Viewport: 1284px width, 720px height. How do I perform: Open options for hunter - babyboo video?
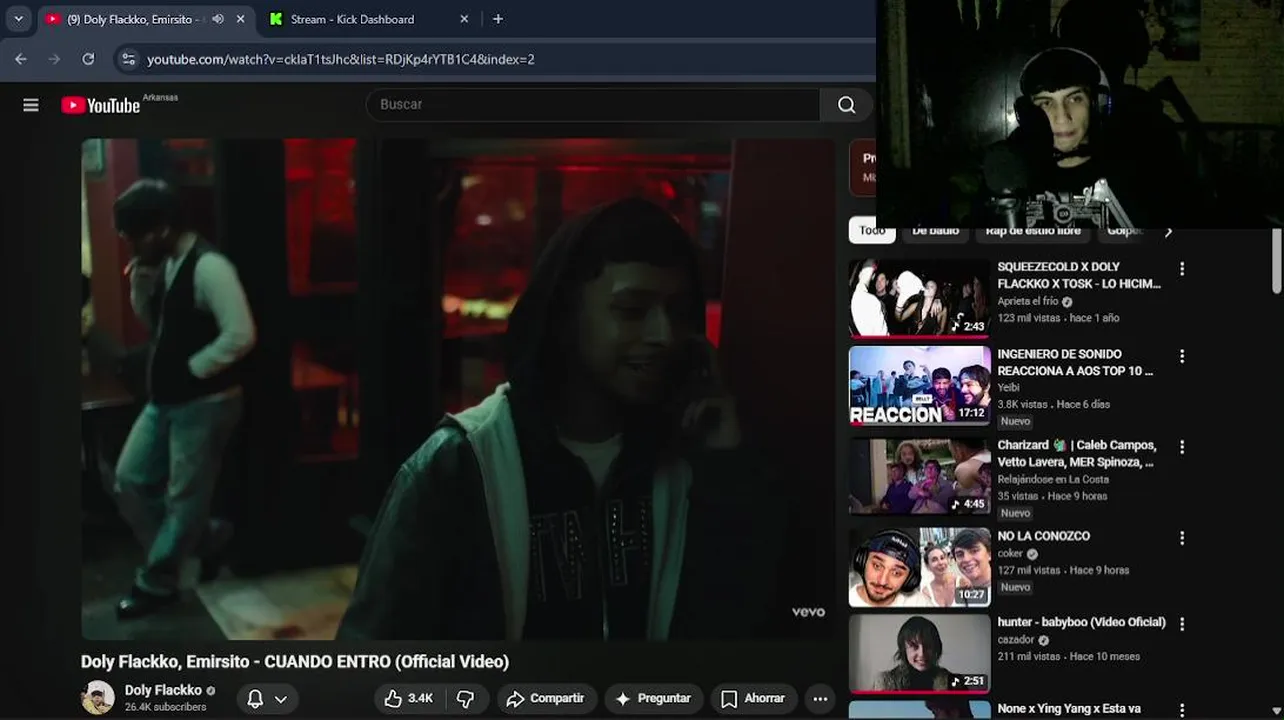pos(1182,624)
